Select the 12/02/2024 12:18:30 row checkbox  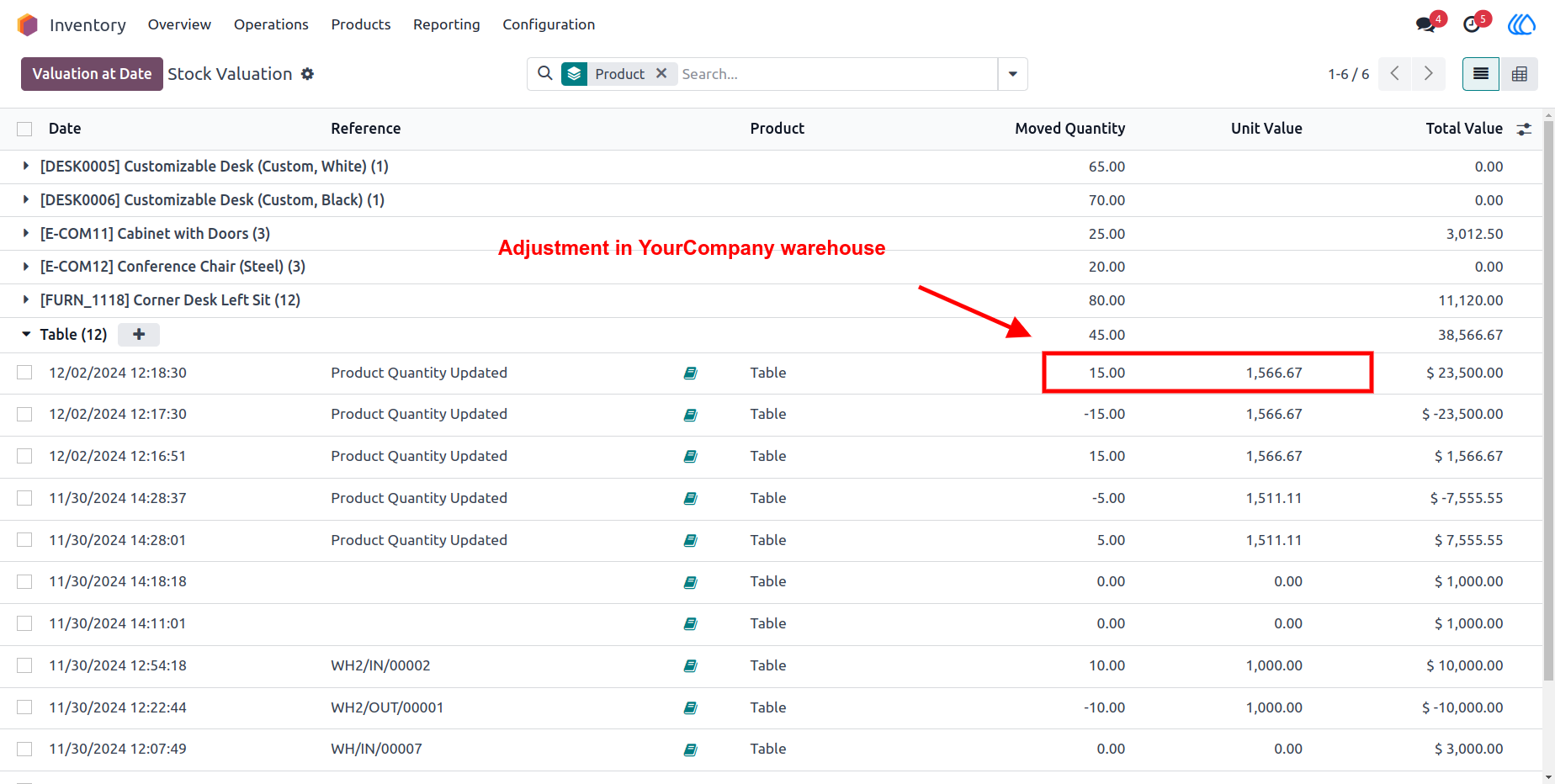tap(24, 373)
